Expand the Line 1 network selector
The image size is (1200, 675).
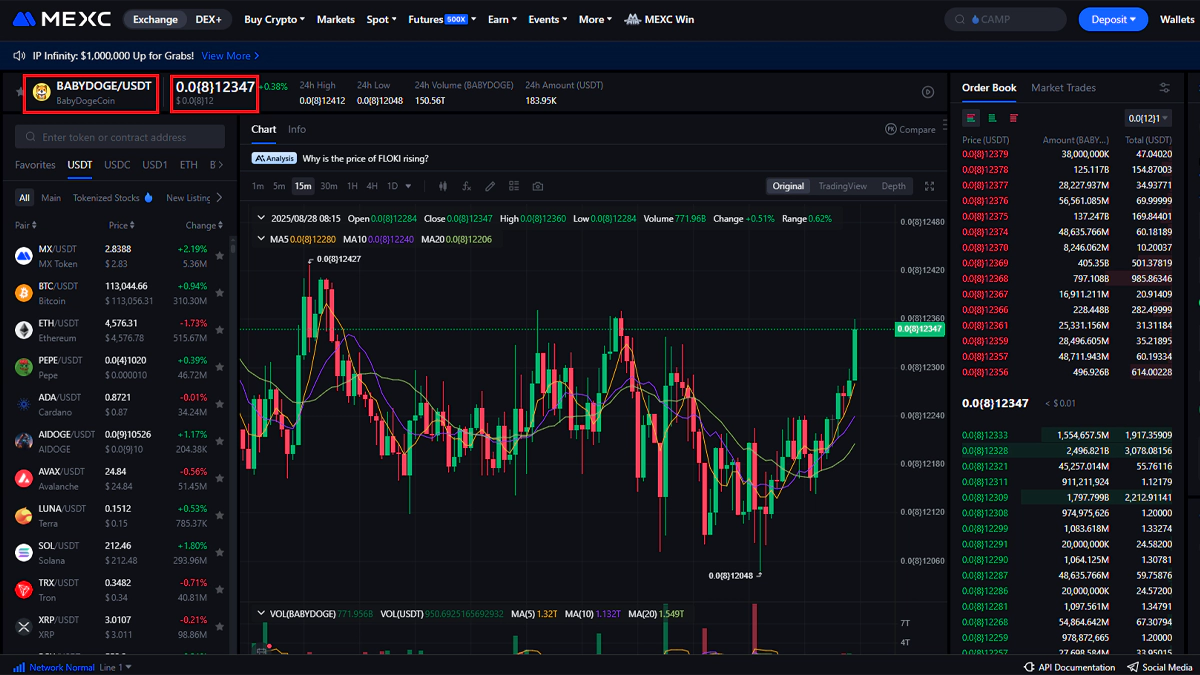click(116, 667)
